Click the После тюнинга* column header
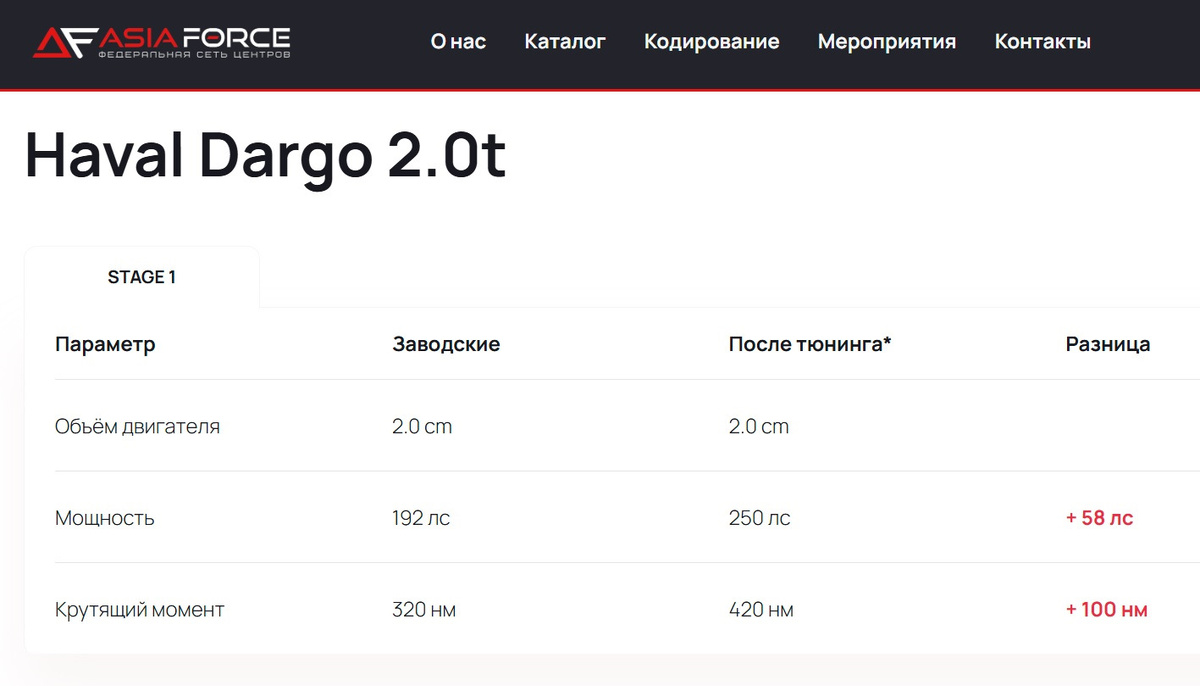The height and width of the screenshot is (686, 1200). pos(810,345)
